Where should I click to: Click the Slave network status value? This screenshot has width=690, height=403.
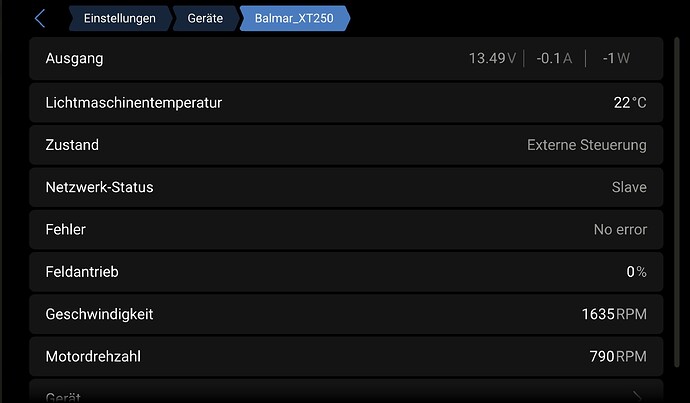click(629, 187)
